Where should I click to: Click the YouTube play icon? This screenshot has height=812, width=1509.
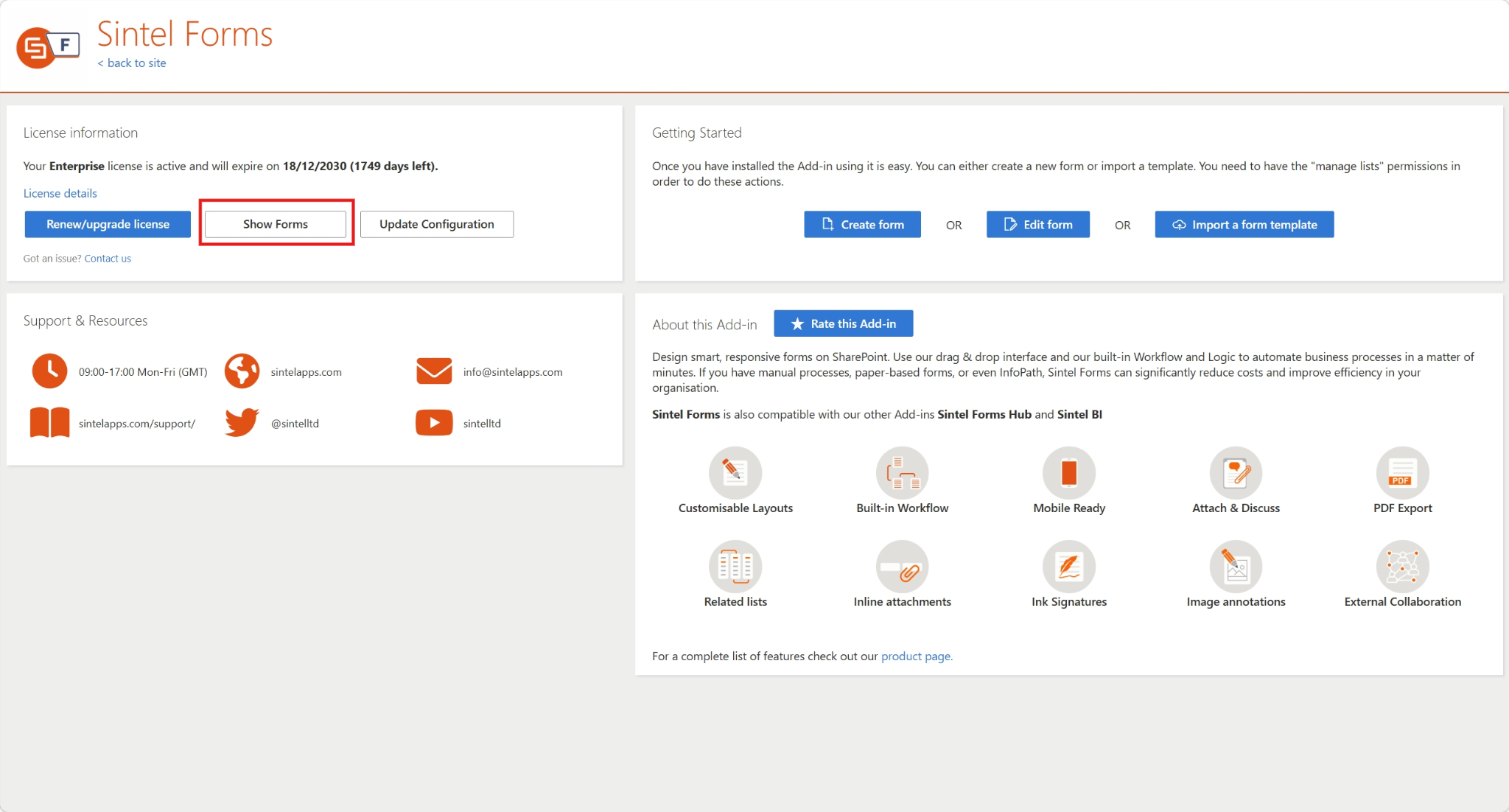[434, 423]
